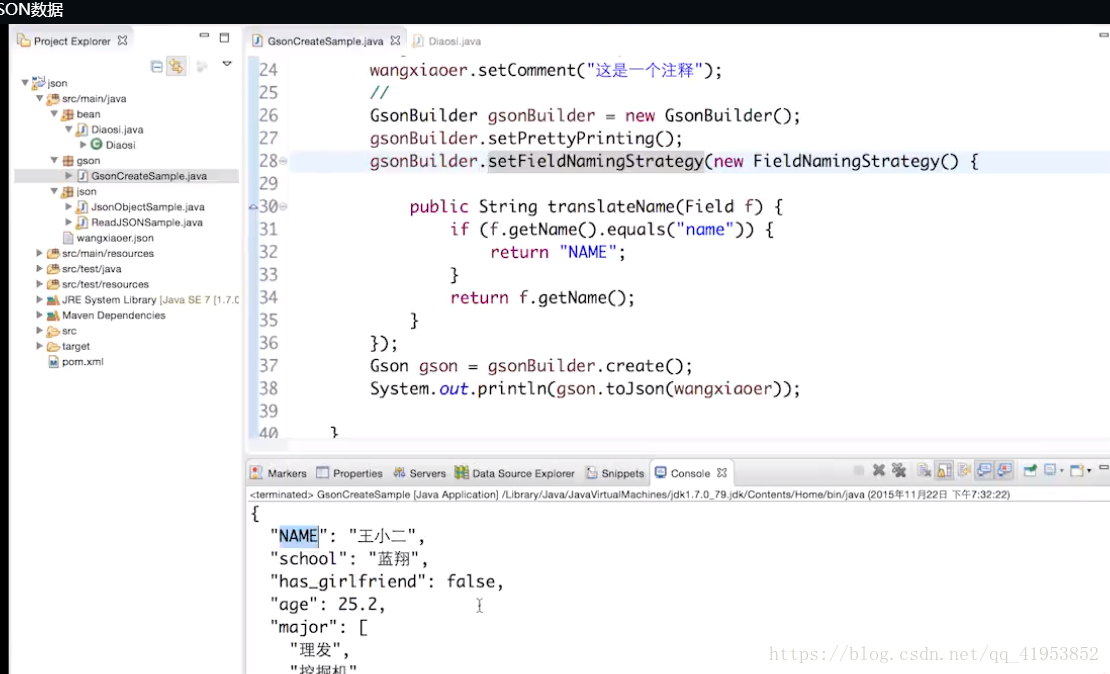Click the Terminate button in Console toolbar
This screenshot has height=674, width=1110.
tap(858, 471)
